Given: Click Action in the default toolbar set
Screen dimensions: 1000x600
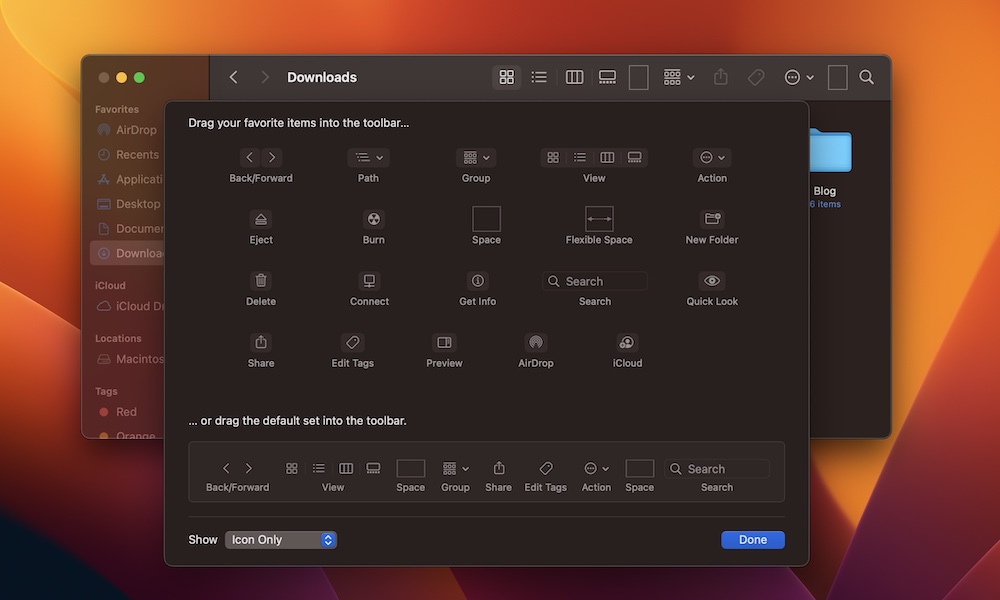Looking at the screenshot, I should point(596,476).
